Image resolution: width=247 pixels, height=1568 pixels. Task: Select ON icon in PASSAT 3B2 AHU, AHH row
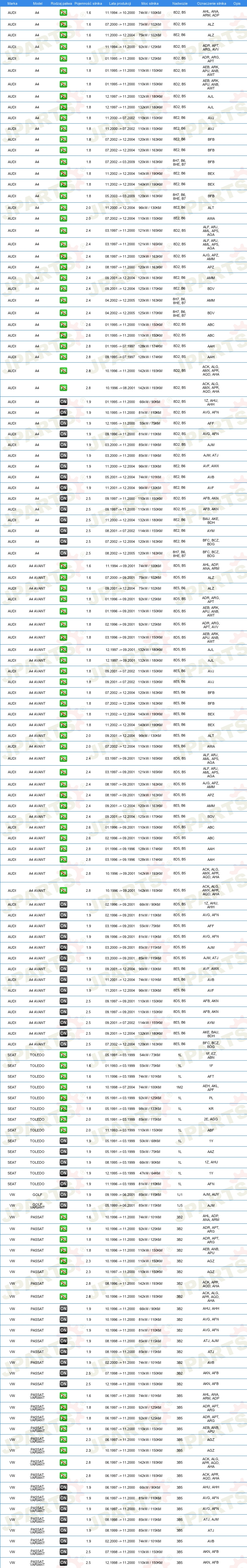pyautogui.click(x=63, y=1309)
